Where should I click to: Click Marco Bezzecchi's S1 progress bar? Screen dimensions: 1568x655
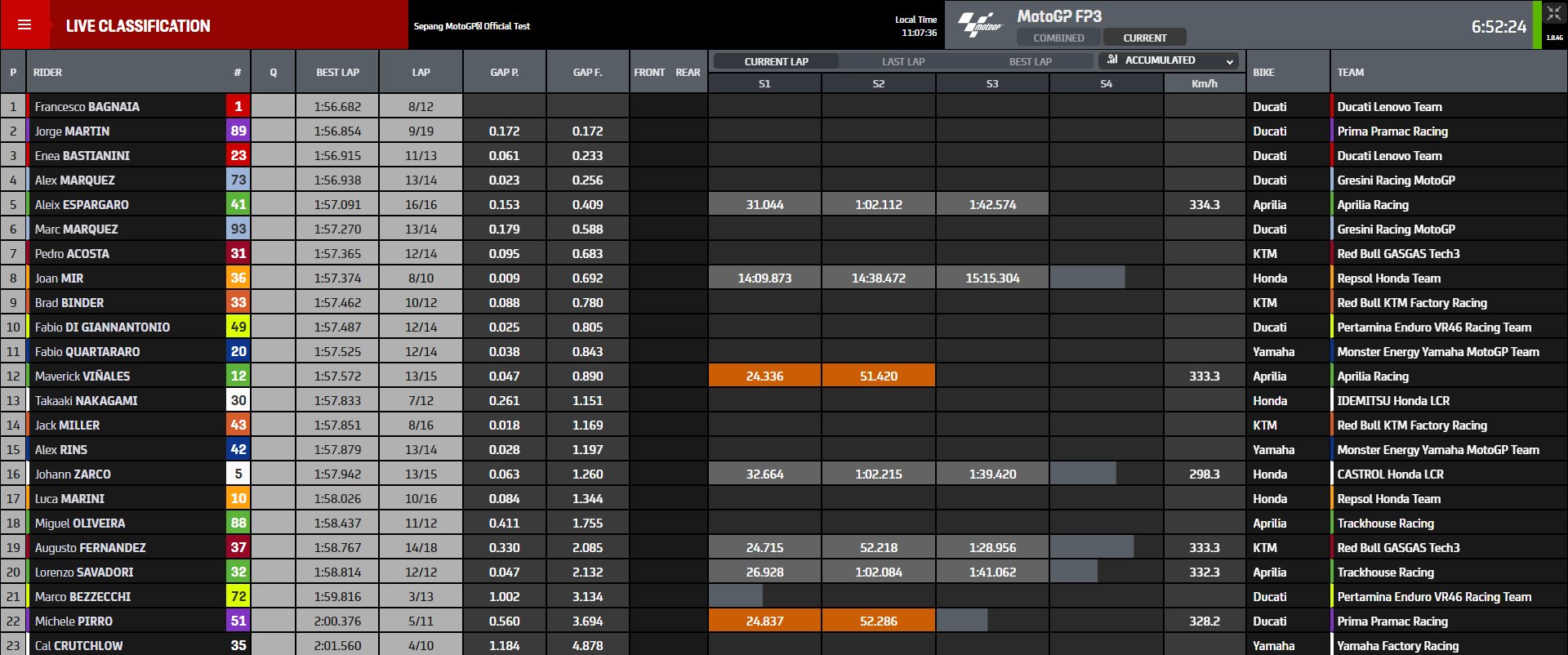(x=735, y=596)
